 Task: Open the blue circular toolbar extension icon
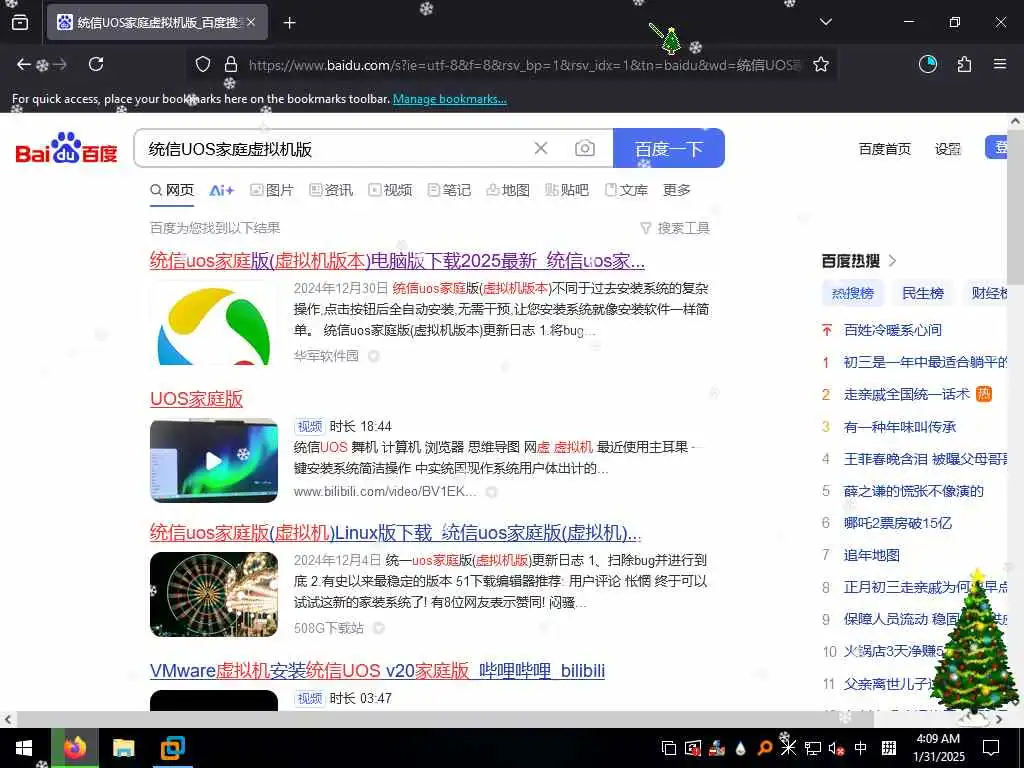(928, 64)
